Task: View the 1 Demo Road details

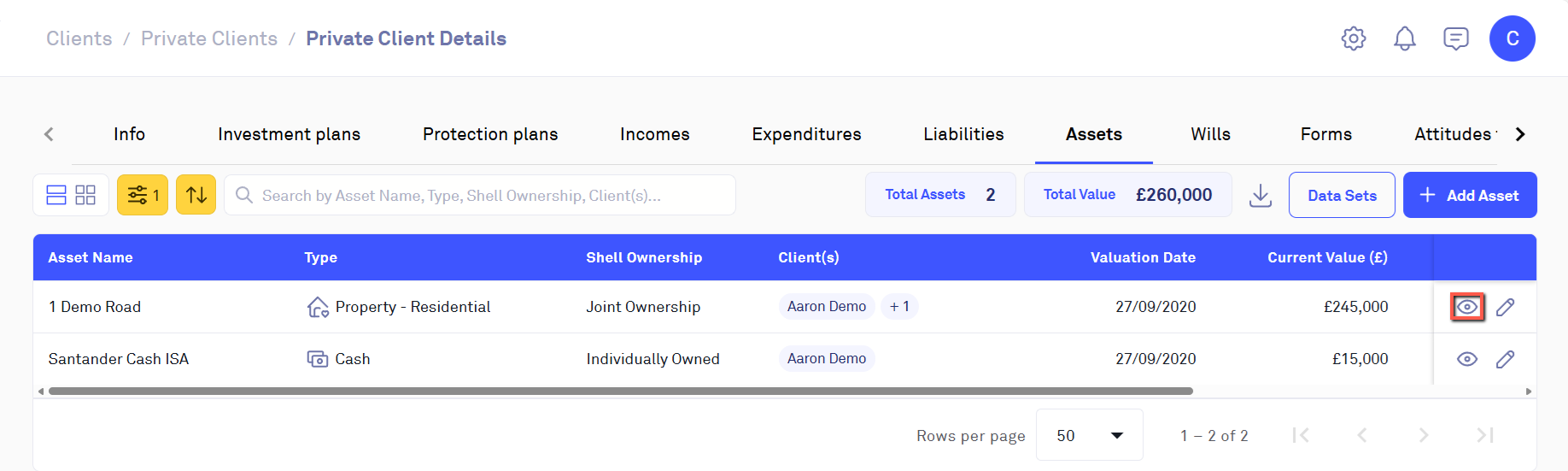Action: pos(1467,307)
